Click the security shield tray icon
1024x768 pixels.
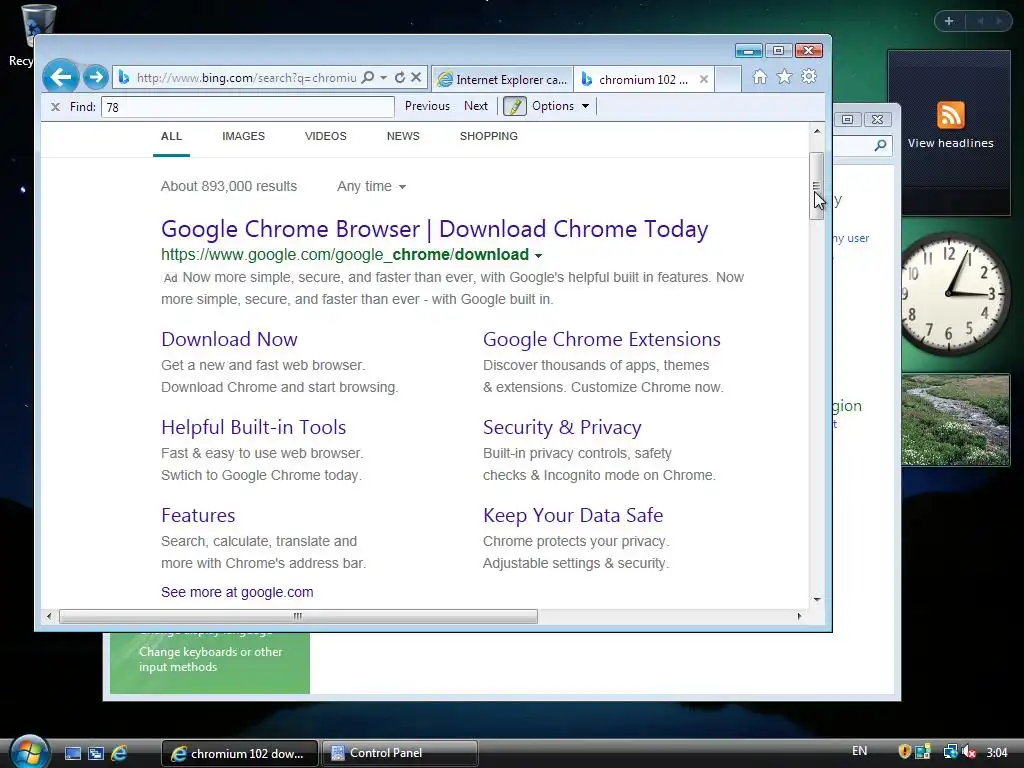904,752
